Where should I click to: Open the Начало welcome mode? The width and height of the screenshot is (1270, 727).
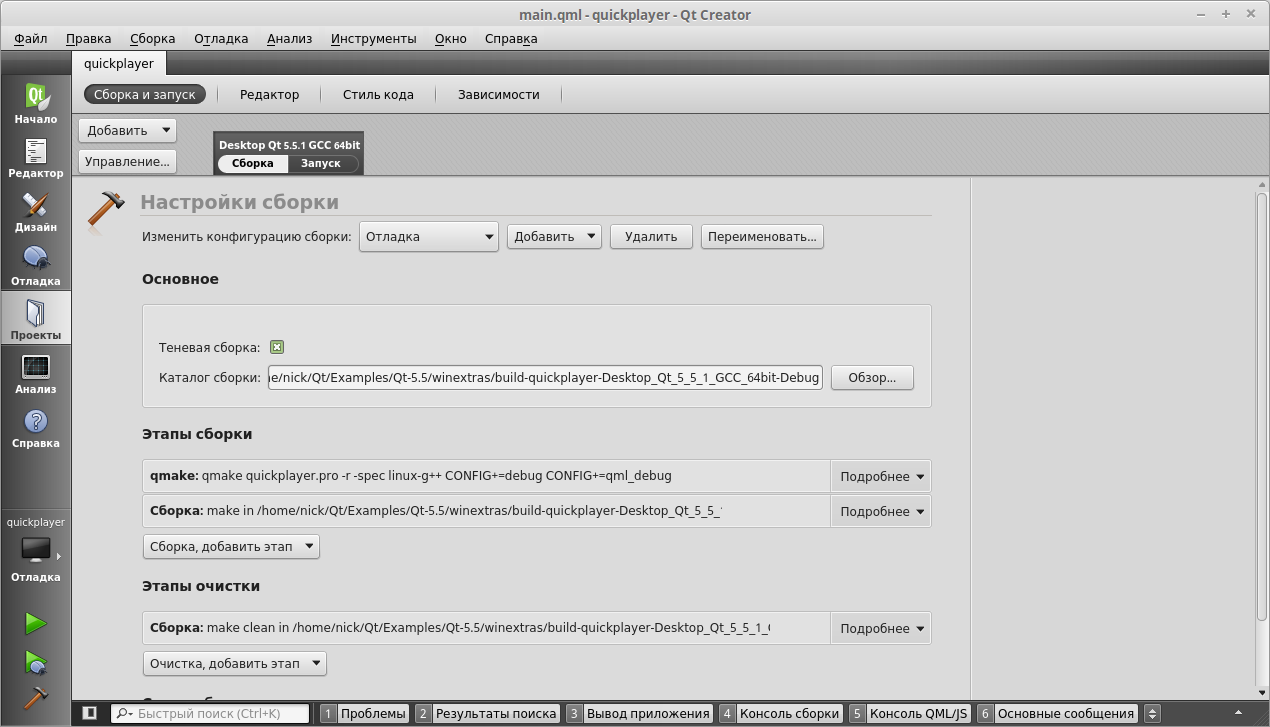[x=35, y=104]
